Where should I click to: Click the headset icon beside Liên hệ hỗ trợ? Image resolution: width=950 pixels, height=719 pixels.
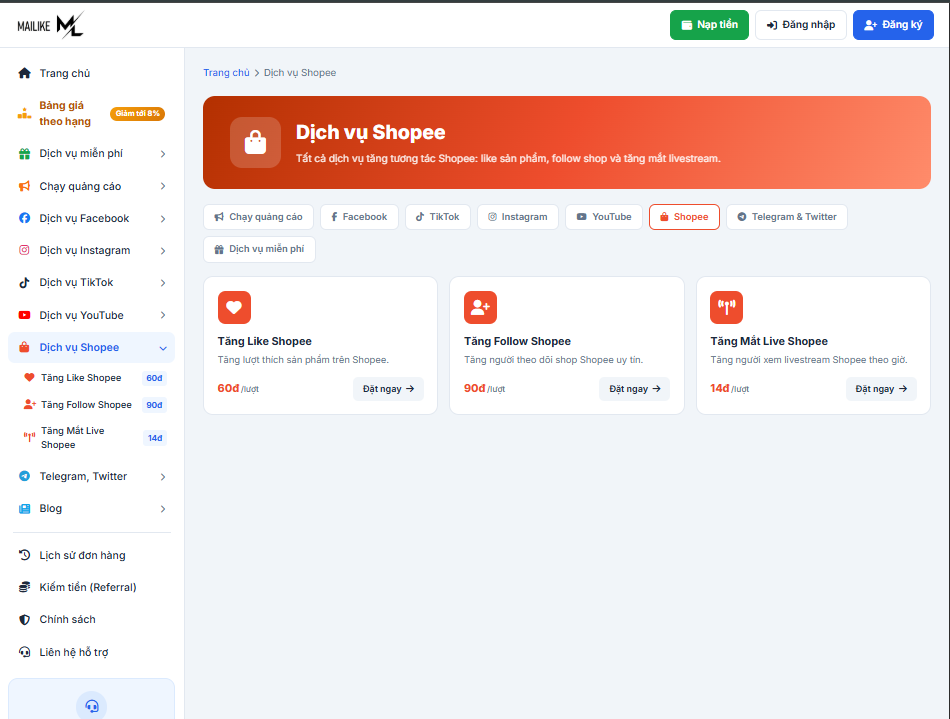(24, 652)
